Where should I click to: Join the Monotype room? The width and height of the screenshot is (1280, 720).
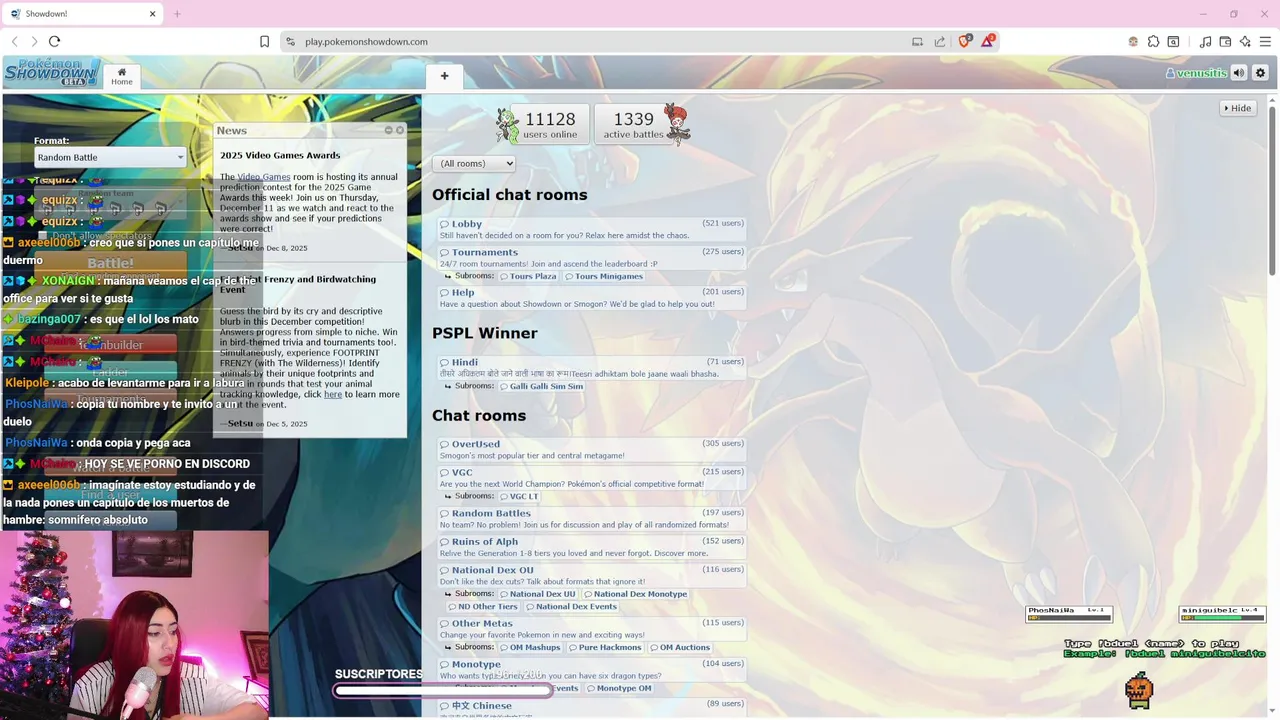[x=591, y=669]
